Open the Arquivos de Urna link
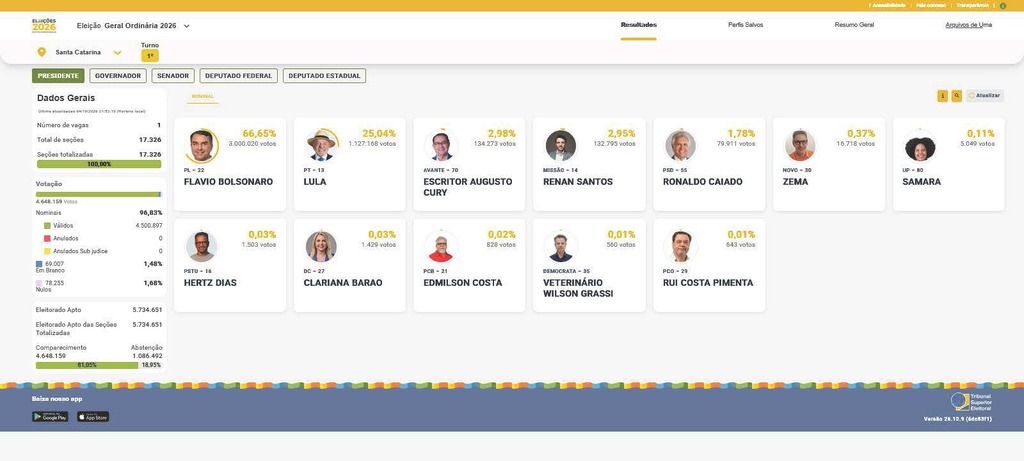The image size is (1024, 461). point(968,25)
